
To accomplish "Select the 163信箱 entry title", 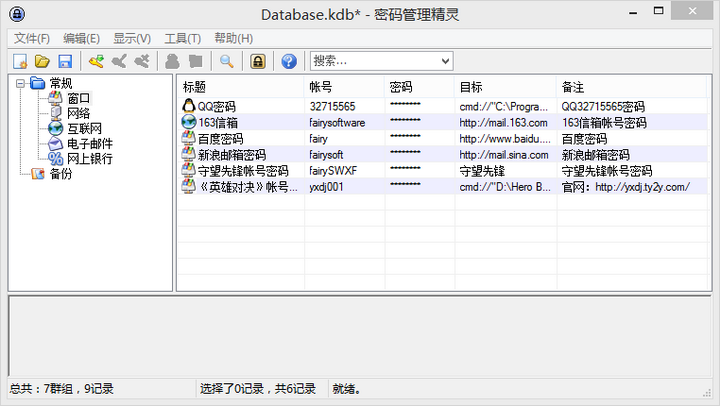I will (x=218, y=123).
